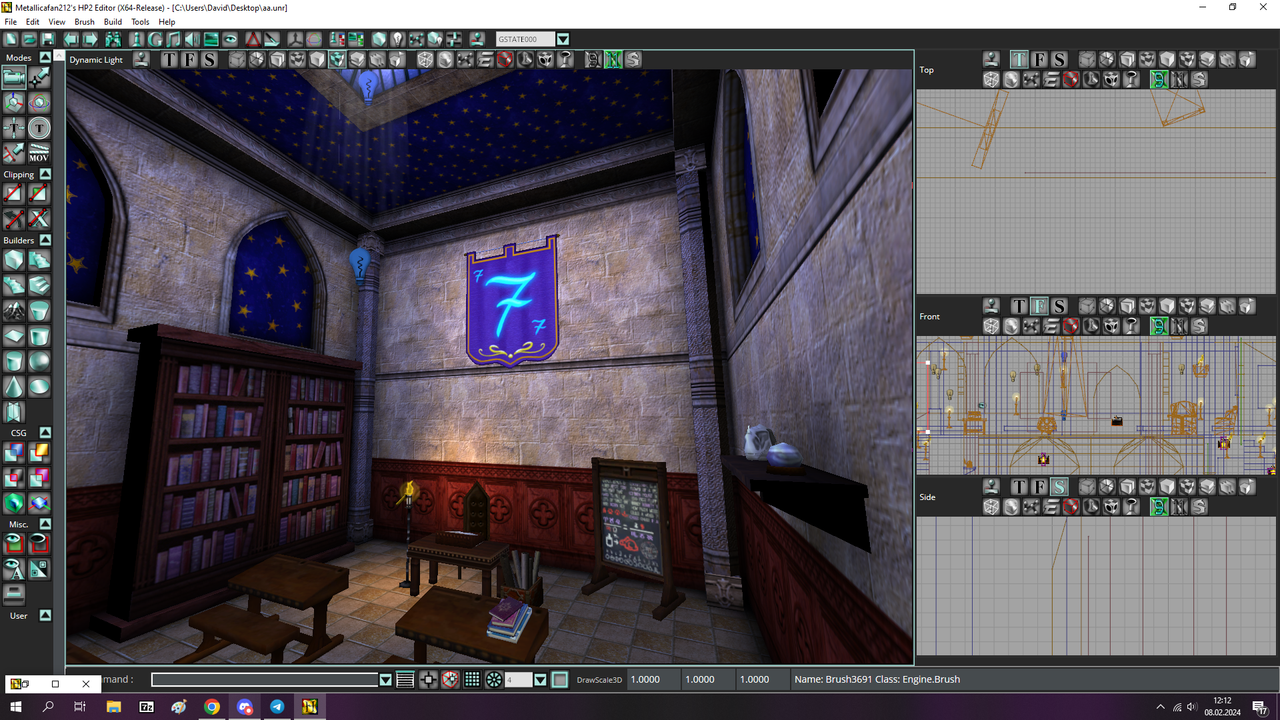1280x720 pixels.
Task: Toggle Front view F button in Front viewport toolbar
Action: (1039, 306)
